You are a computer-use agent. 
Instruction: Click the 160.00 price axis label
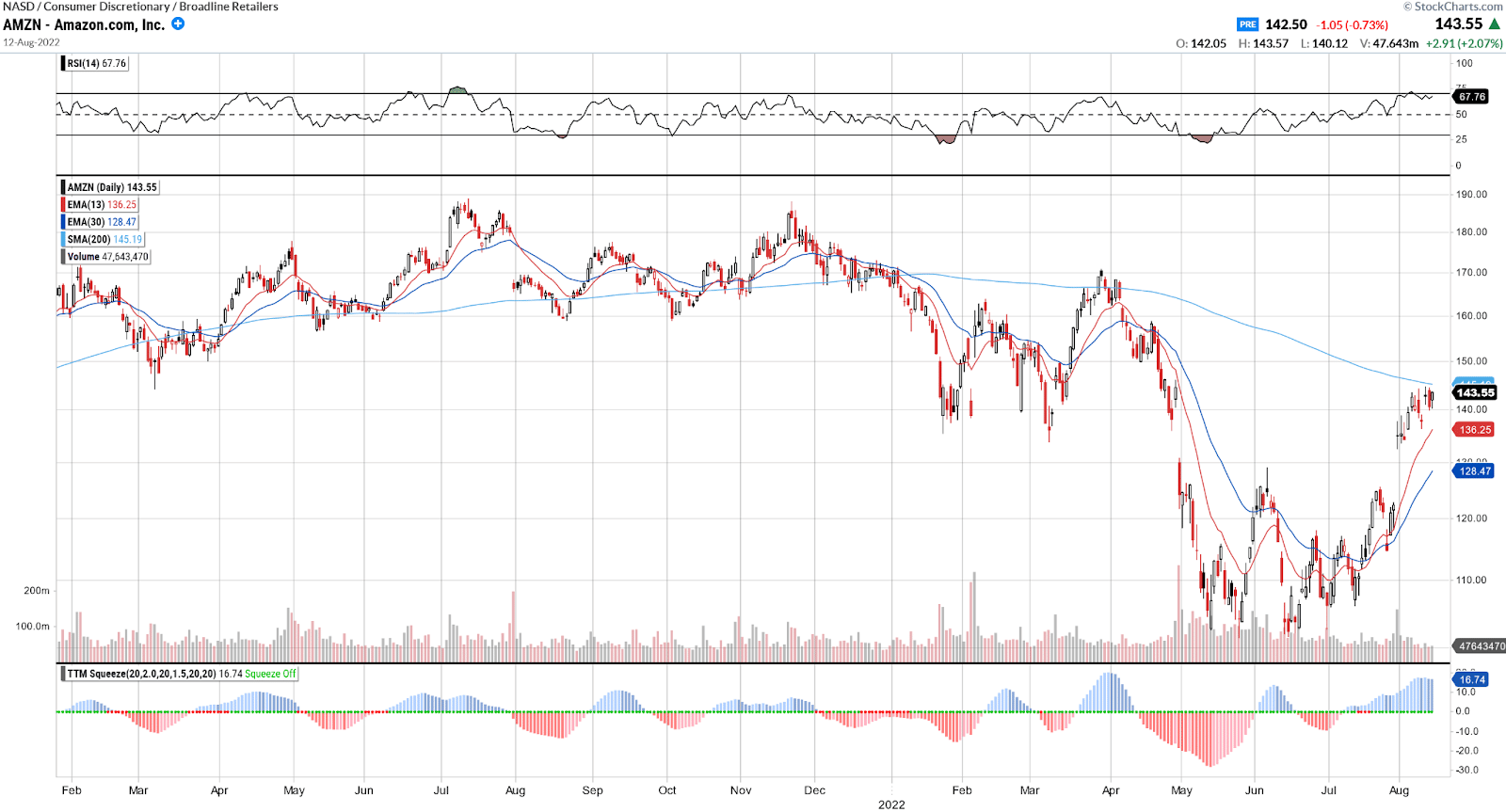pos(1472,316)
